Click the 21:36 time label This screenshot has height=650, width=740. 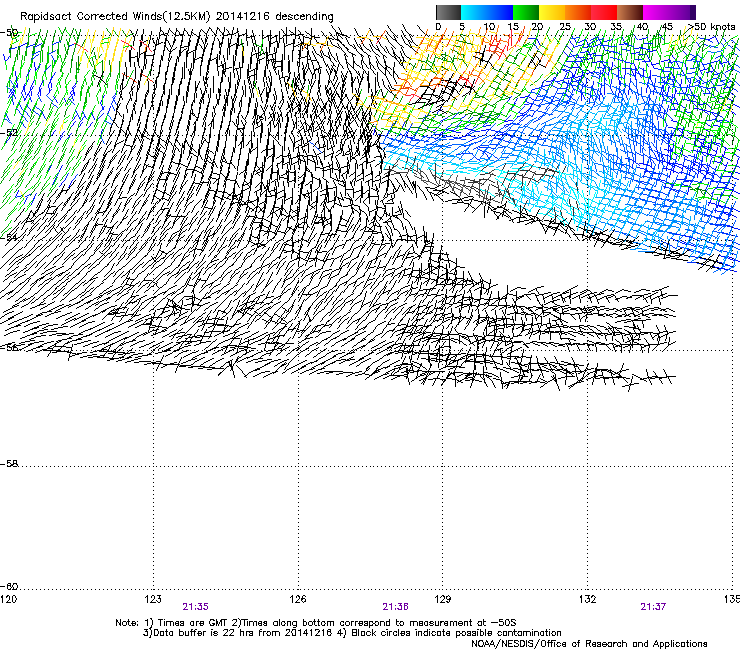(395, 607)
